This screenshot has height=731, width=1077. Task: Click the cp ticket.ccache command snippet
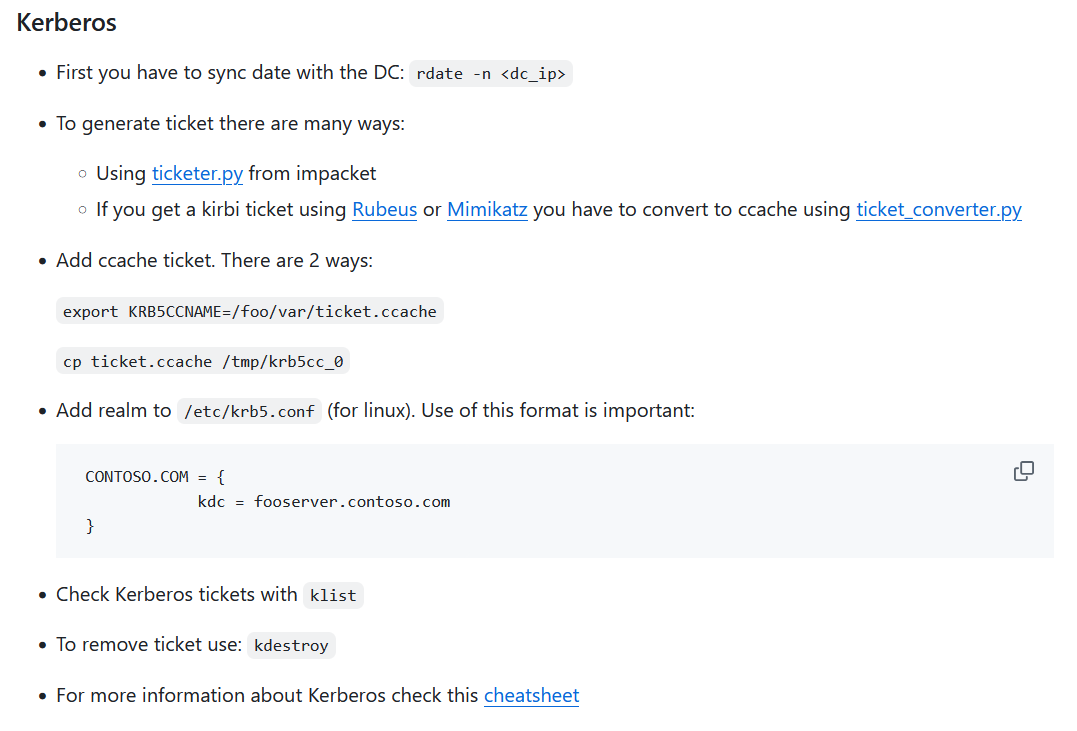[x=203, y=362]
